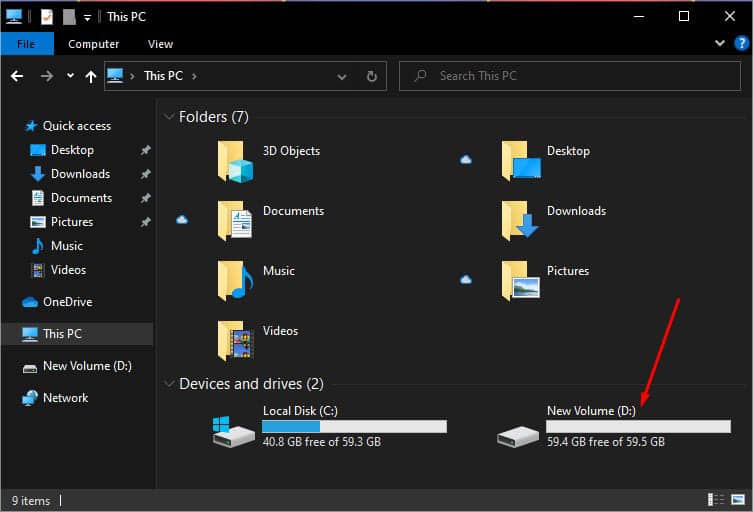Switch to large thumbnails view in status bar
753x512 pixels.
coord(738,500)
